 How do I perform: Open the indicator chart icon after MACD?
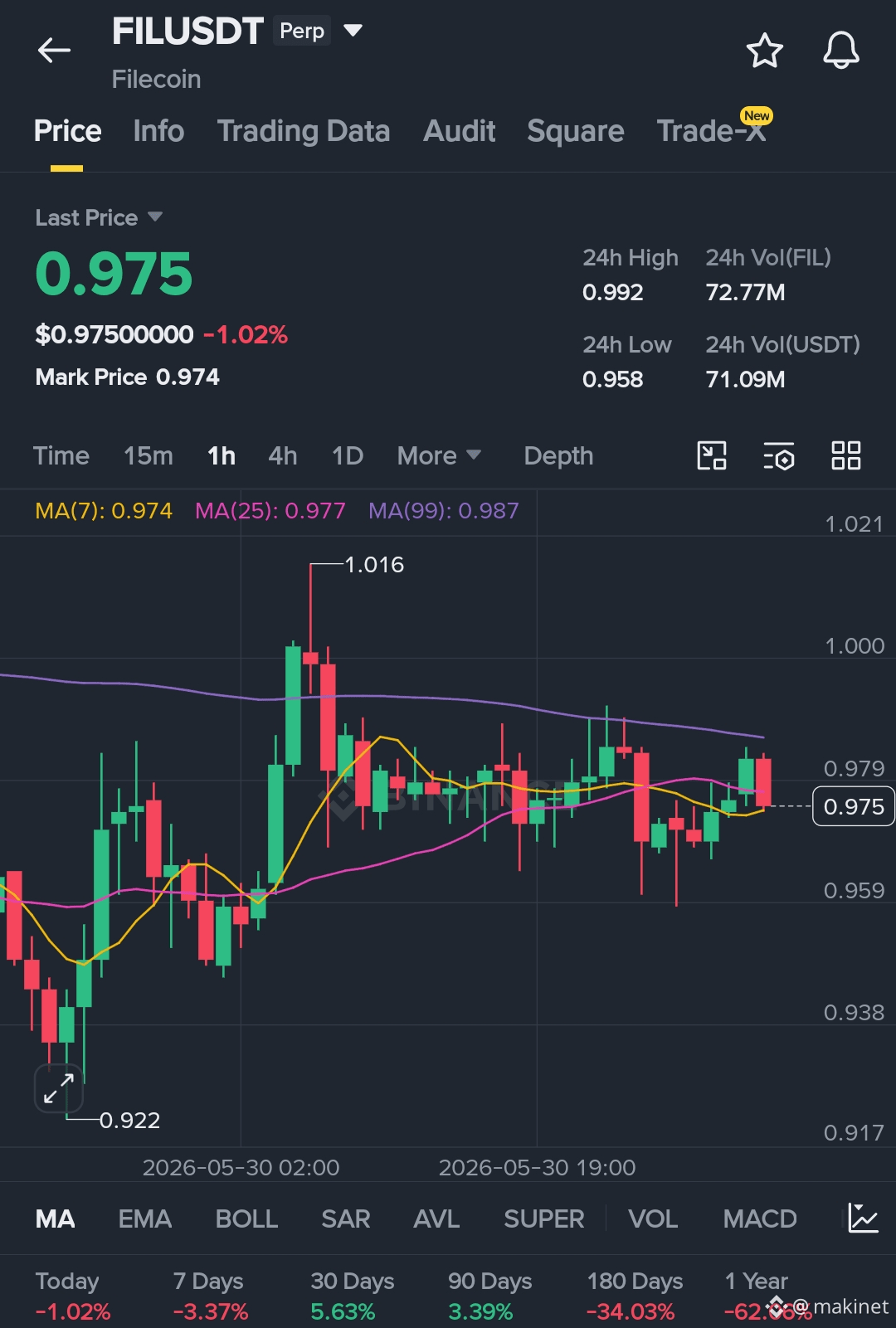tap(863, 1218)
